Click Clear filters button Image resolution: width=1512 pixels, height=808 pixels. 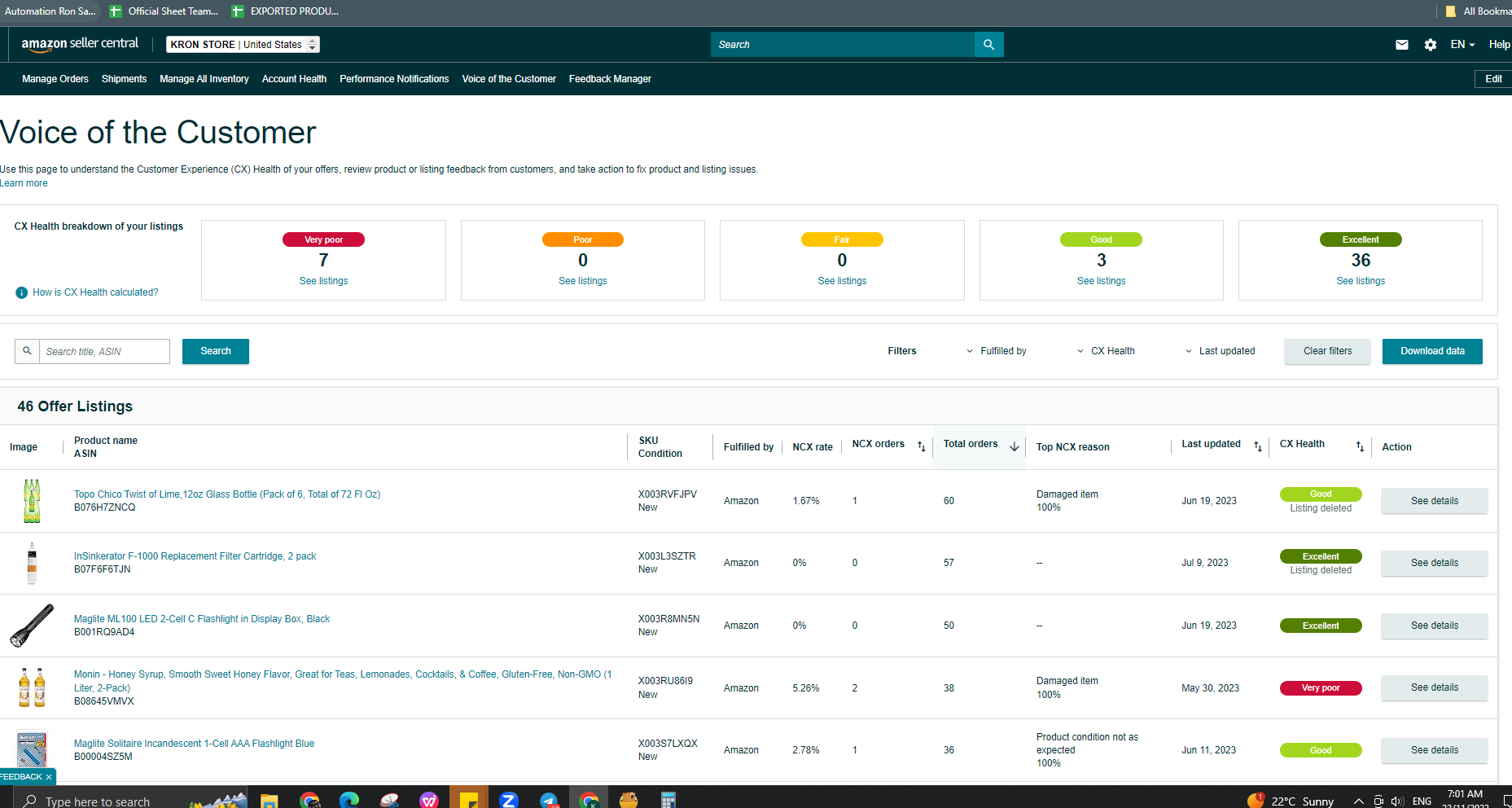point(1327,351)
